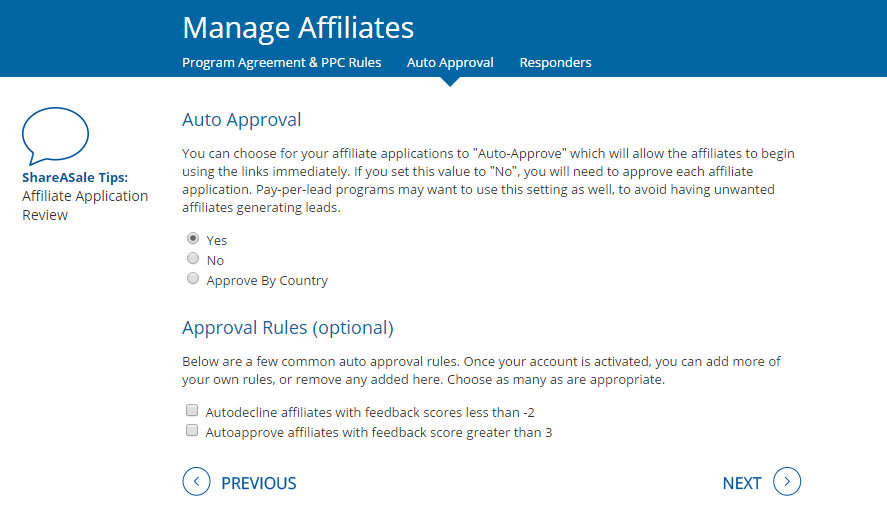The height and width of the screenshot is (519, 887).
Task: Click the NEXT text link
Action: point(742,483)
